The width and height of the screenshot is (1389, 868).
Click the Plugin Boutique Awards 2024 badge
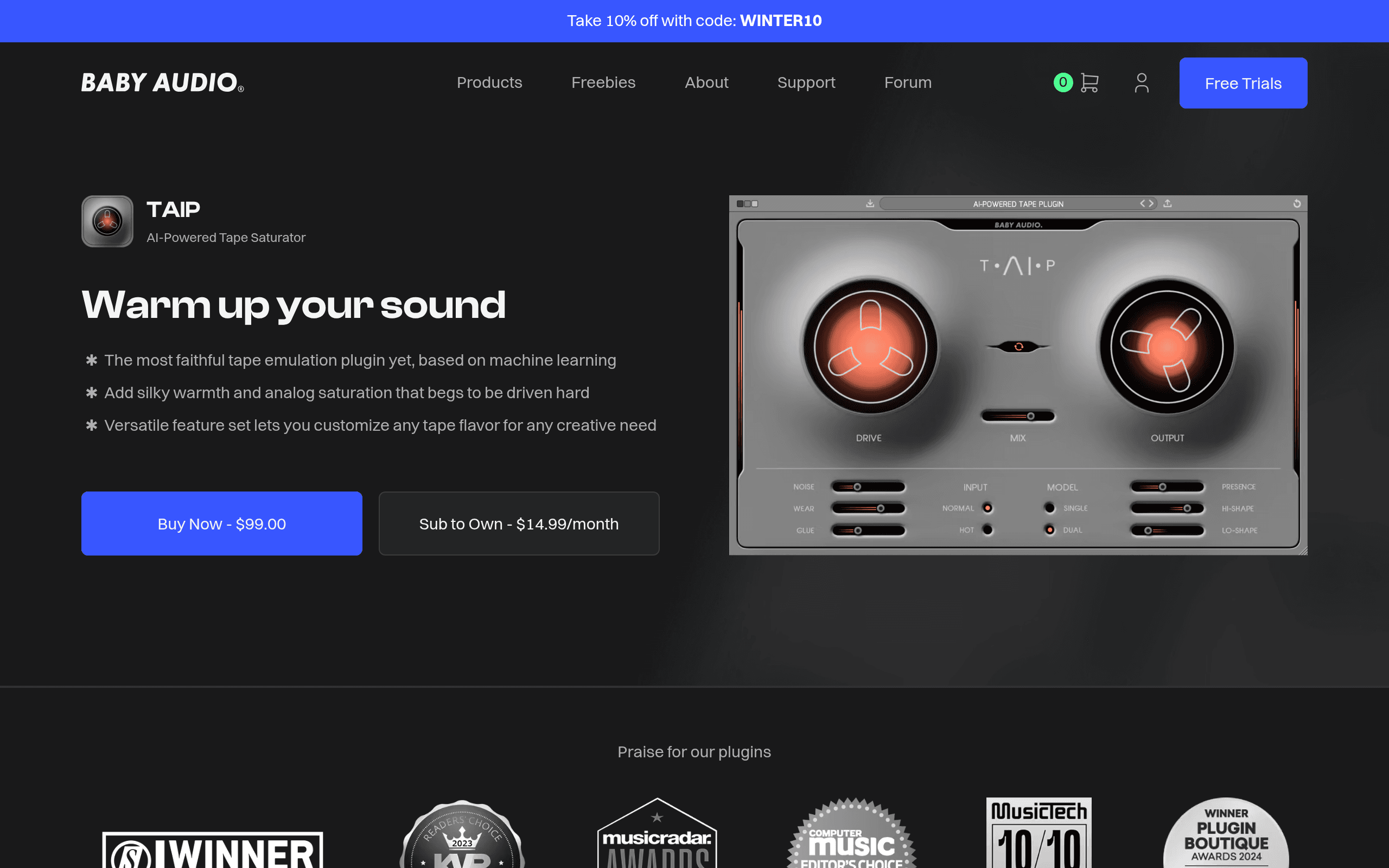pos(1227,833)
